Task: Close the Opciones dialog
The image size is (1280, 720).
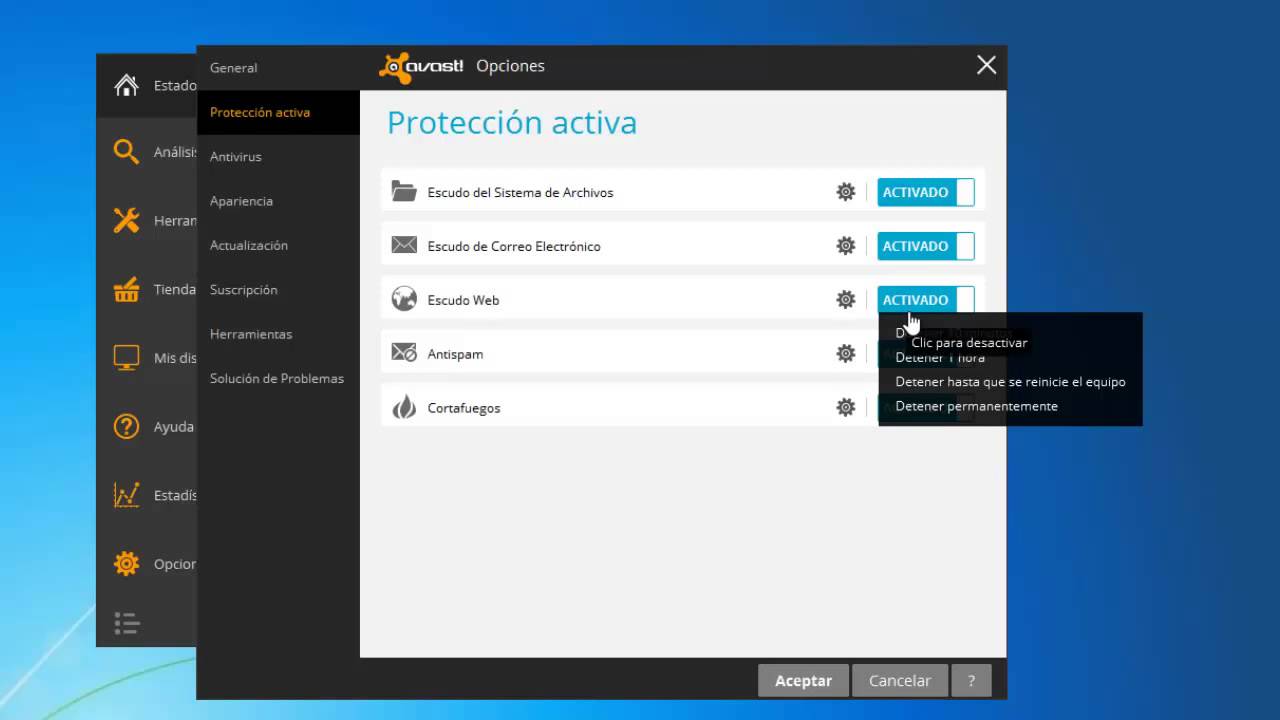Action: pyautogui.click(x=986, y=65)
